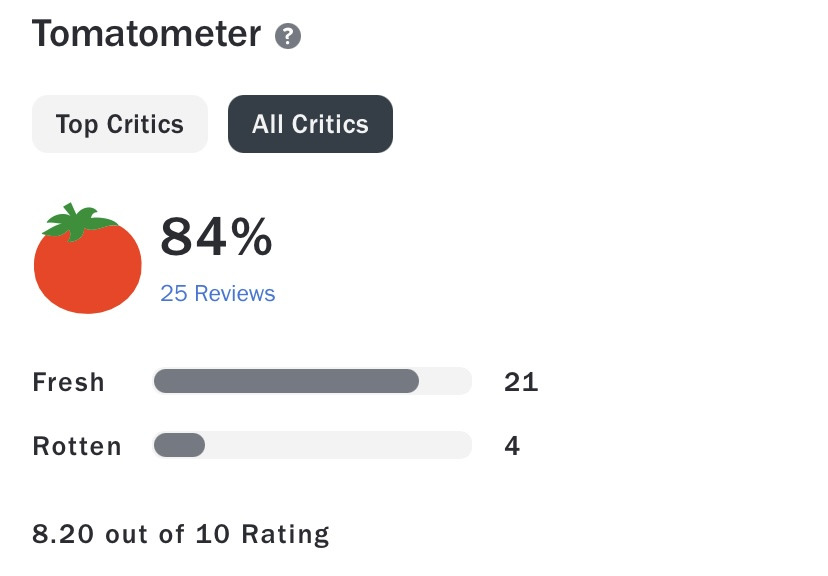Click the Rotten count of 4
828x576 pixels.
click(x=512, y=446)
